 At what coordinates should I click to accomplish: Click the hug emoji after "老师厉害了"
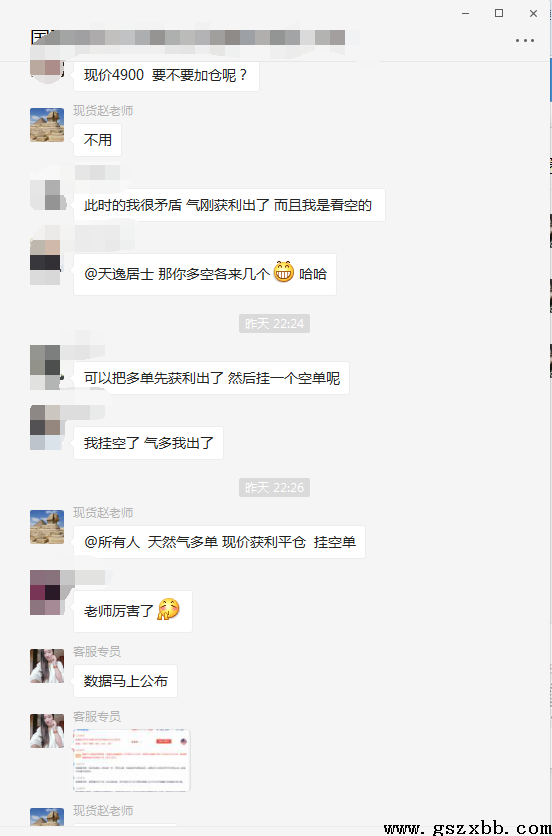coord(168,609)
